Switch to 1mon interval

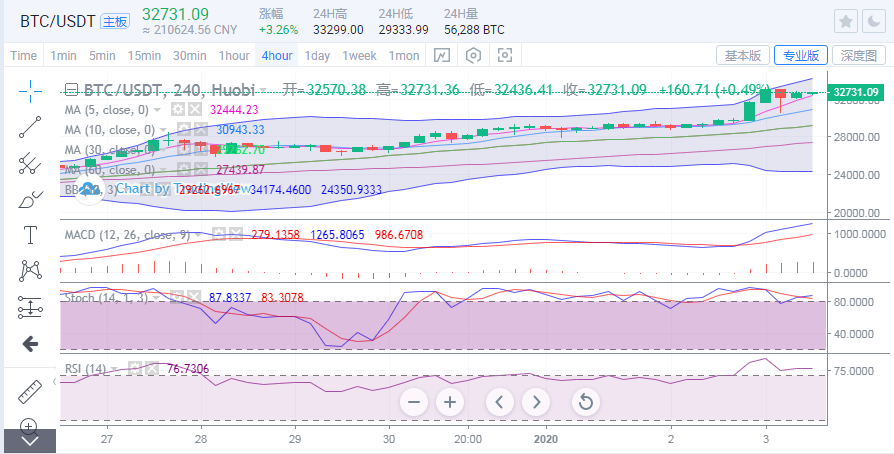(x=404, y=56)
